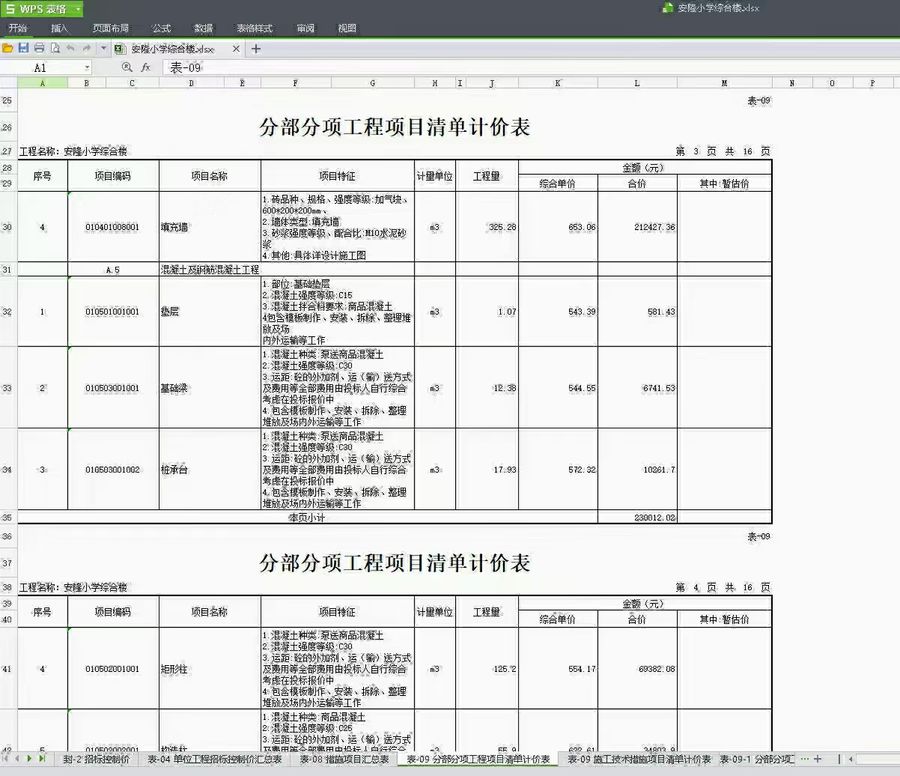Click total price cell 69382.08
Screen dimensions: 900x776
637,669
